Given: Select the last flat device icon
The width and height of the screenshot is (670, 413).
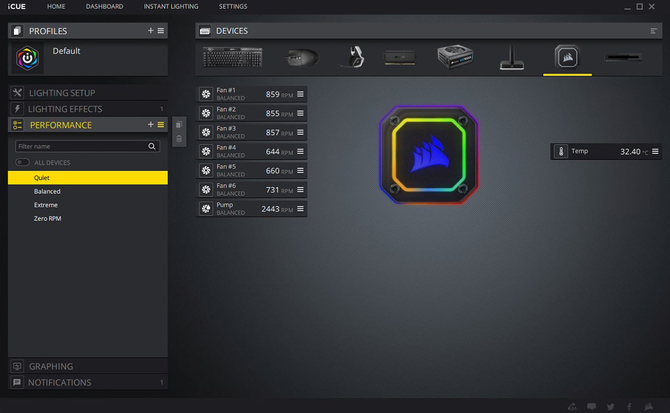Looking at the screenshot, I should pos(623,57).
